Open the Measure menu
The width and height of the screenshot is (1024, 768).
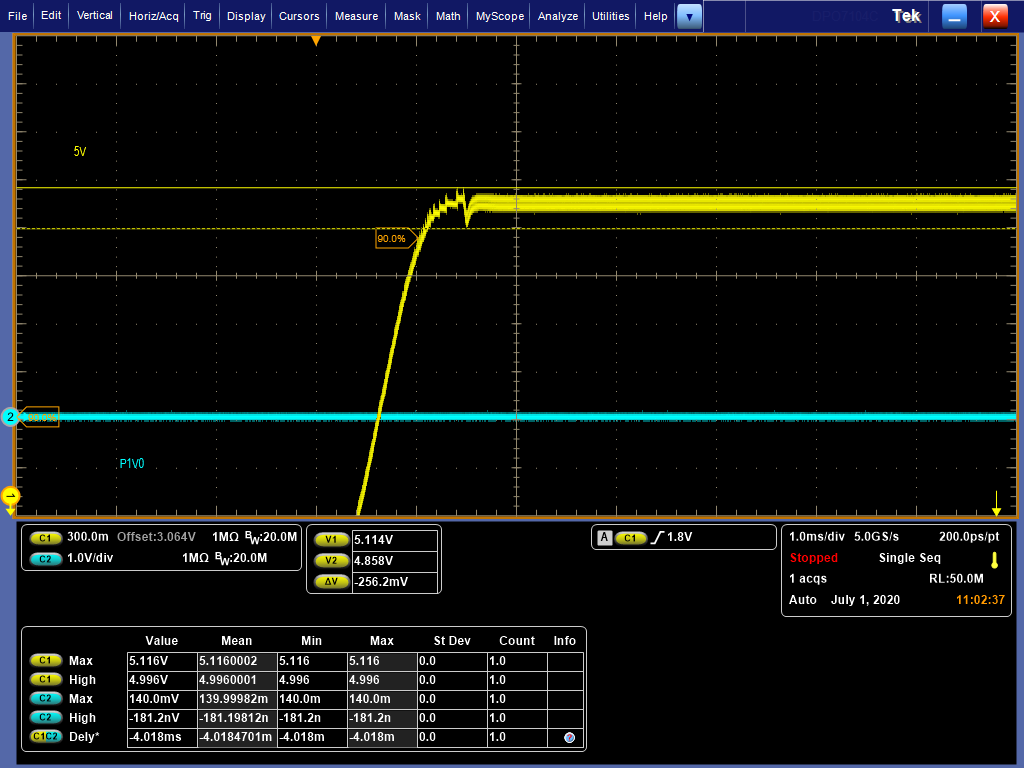pyautogui.click(x=357, y=16)
